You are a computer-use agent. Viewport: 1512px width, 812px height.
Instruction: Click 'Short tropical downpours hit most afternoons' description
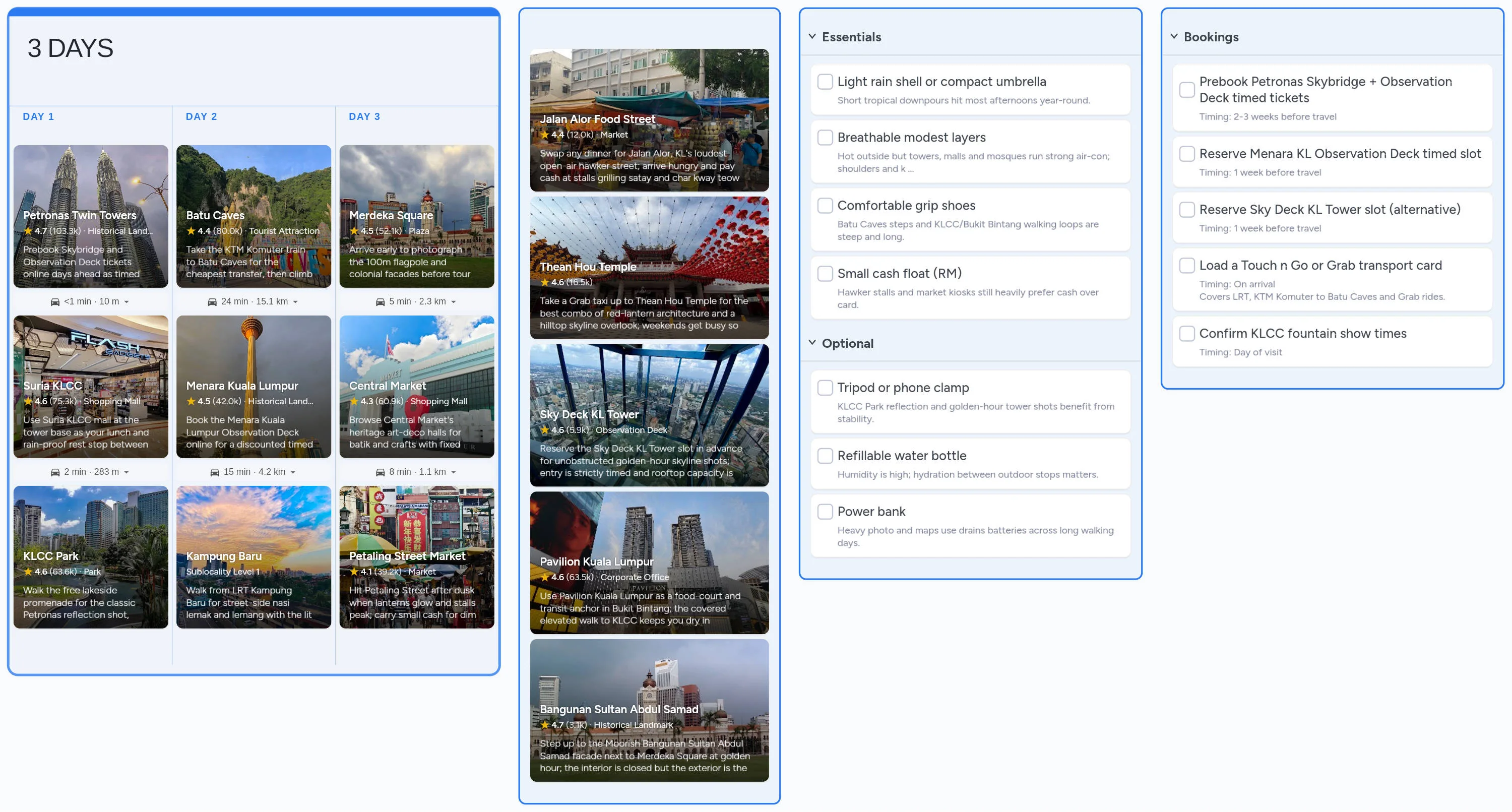coord(963,100)
